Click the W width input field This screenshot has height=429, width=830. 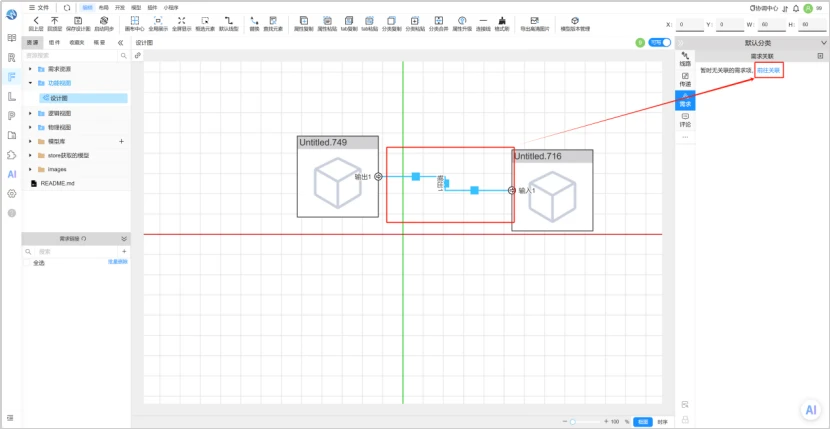click(x=772, y=24)
